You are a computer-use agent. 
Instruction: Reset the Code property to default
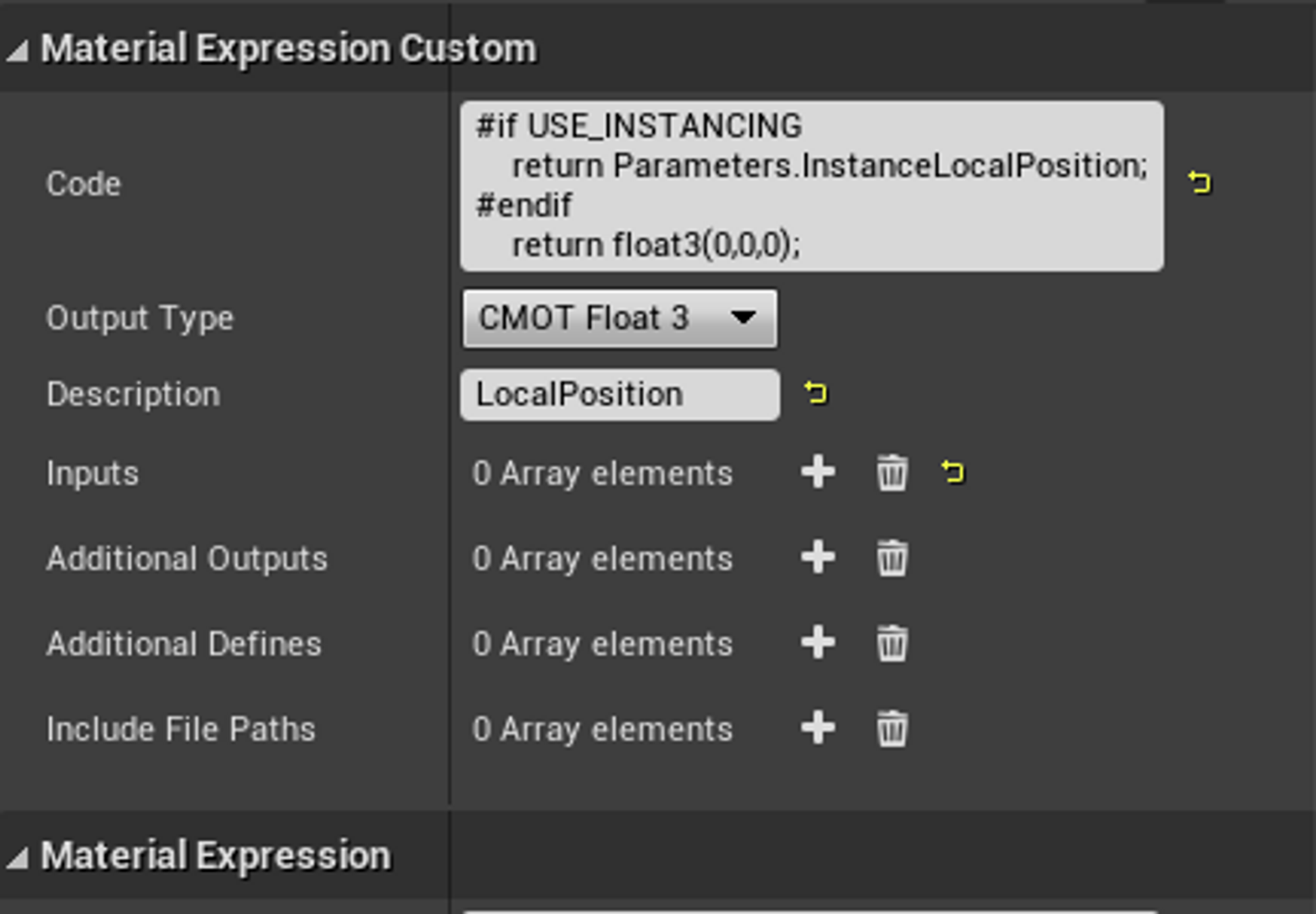pyautogui.click(x=1200, y=182)
